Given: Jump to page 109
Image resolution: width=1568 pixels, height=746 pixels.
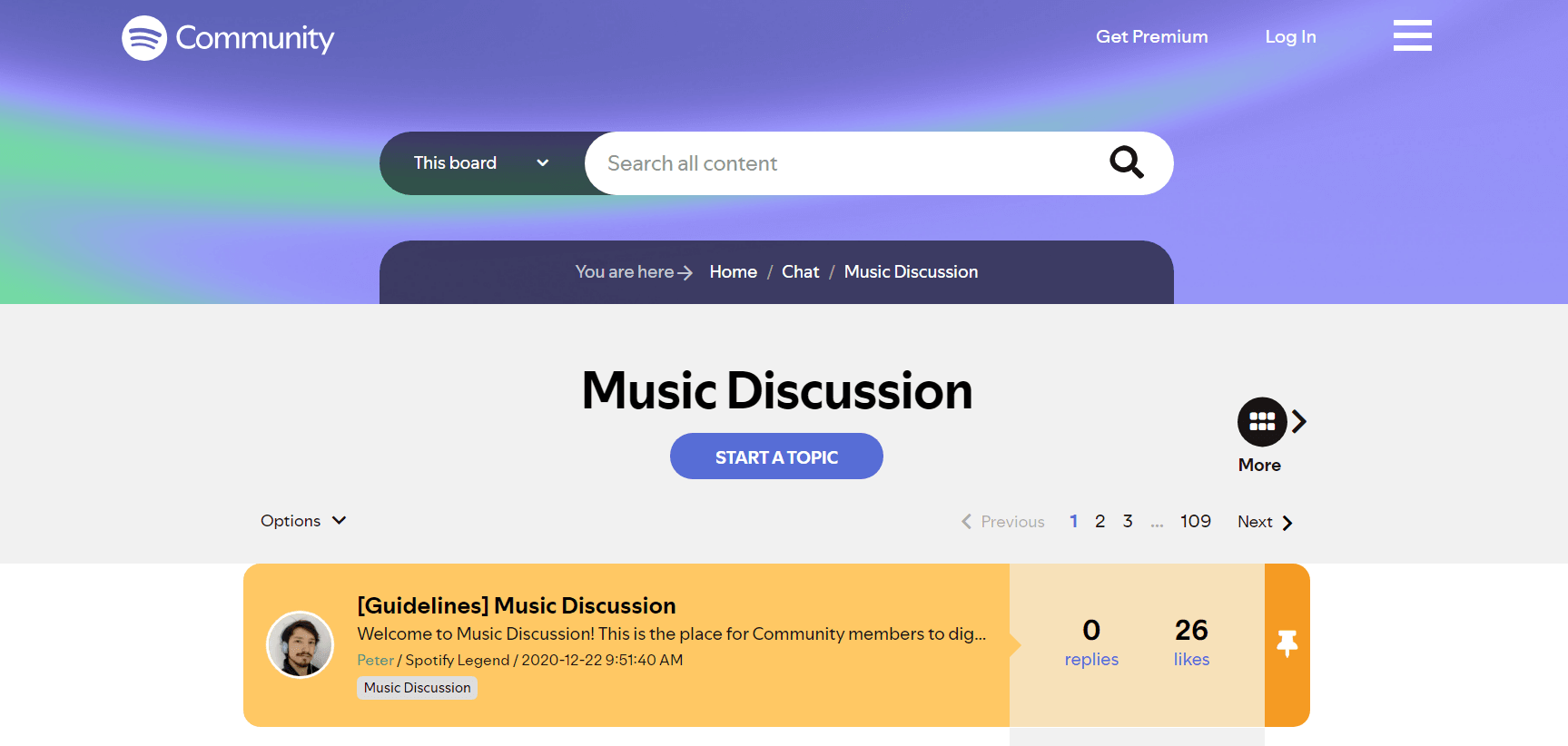Looking at the screenshot, I should (1195, 521).
